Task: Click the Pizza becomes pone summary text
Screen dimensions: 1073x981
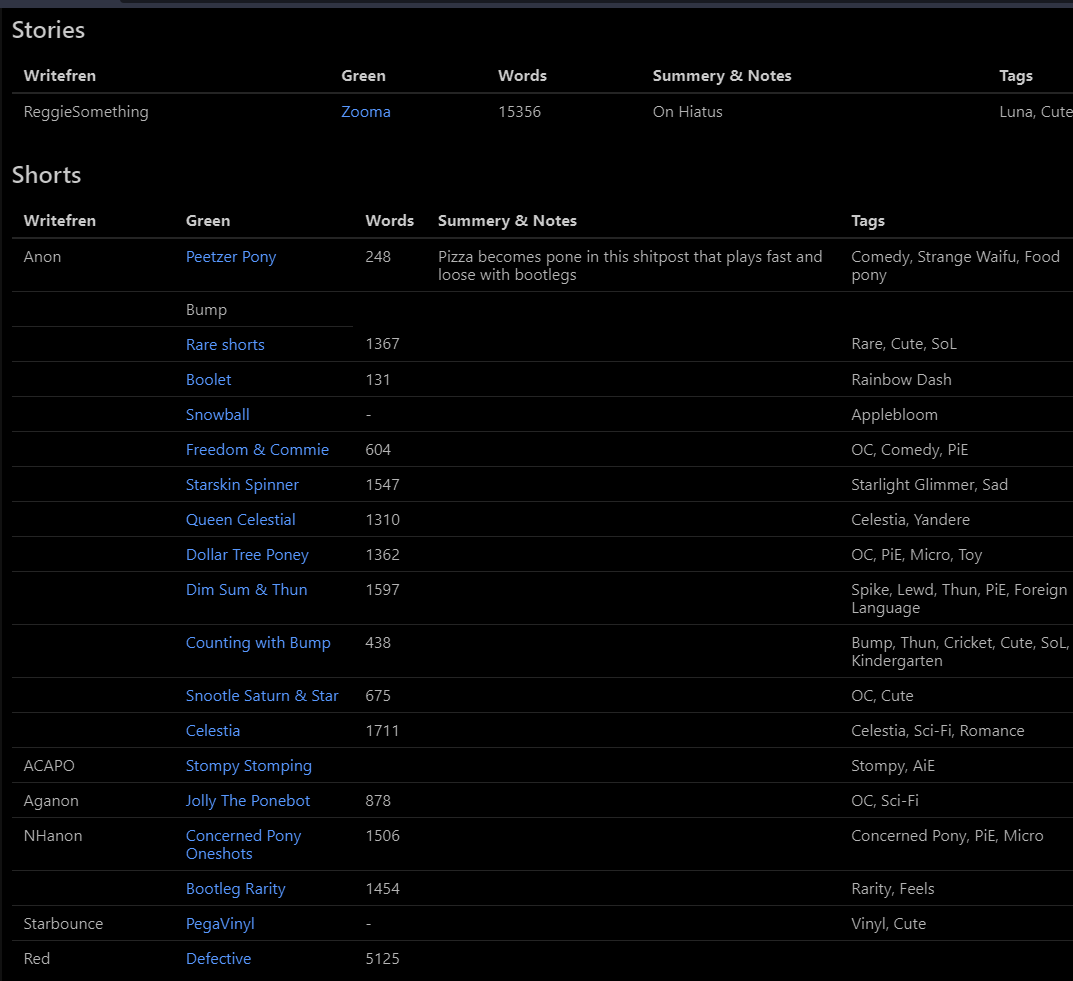Action: [x=630, y=265]
